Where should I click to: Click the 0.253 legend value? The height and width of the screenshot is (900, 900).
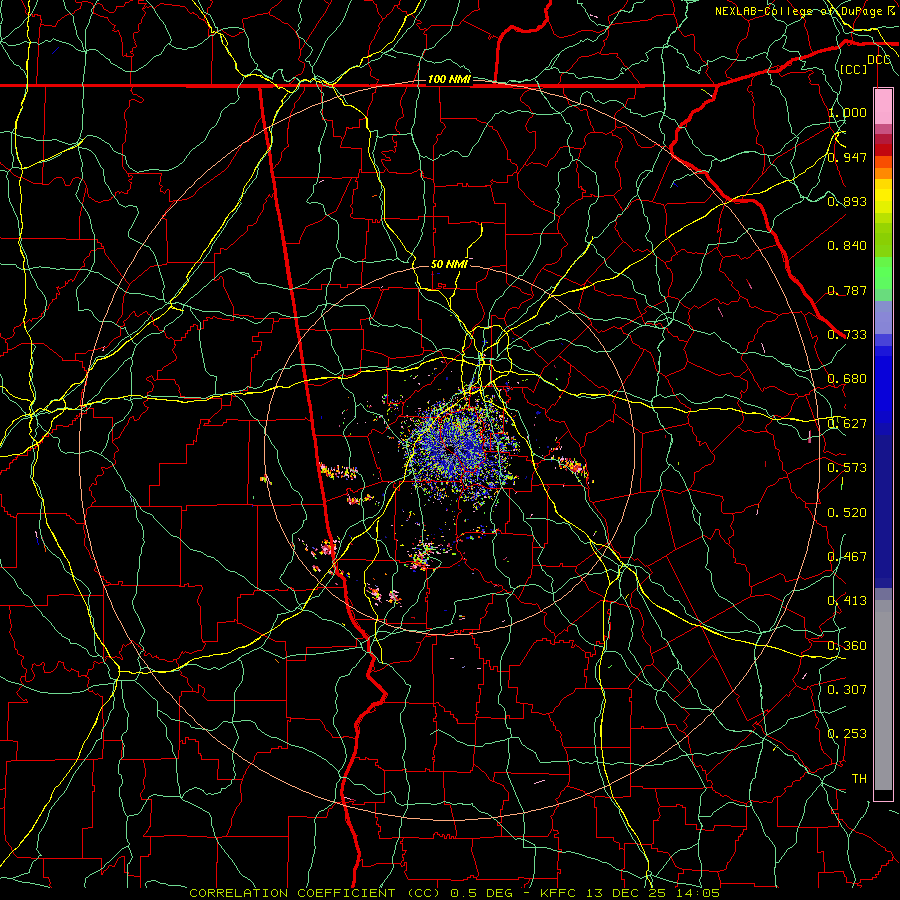point(847,734)
